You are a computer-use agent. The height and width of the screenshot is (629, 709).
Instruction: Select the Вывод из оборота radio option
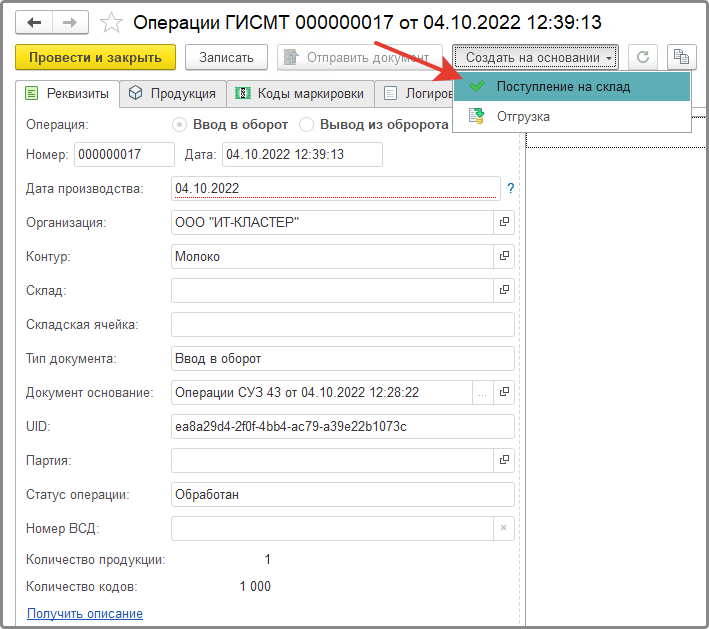[x=306, y=124]
